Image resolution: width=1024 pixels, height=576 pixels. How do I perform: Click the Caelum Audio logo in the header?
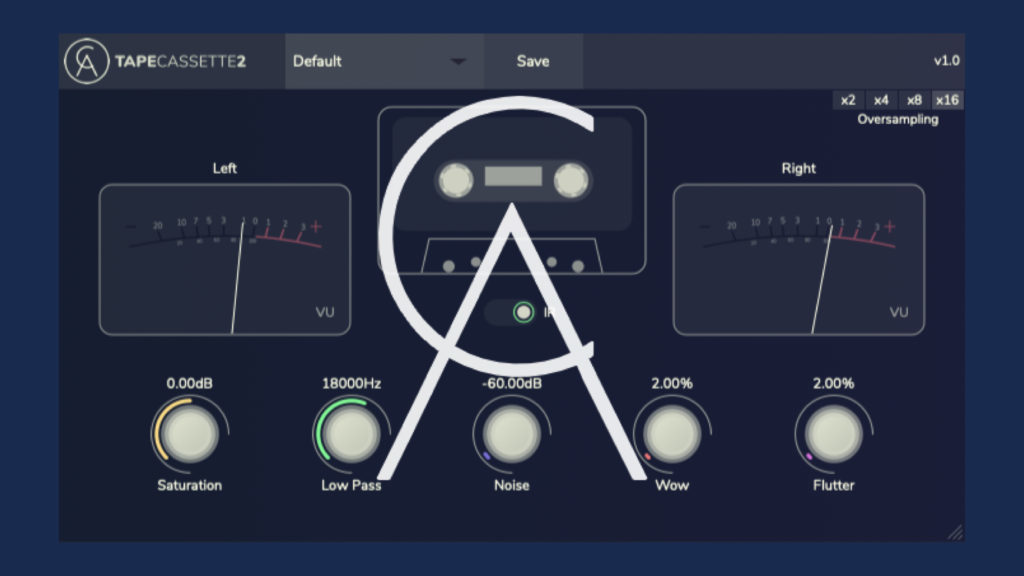pos(86,61)
